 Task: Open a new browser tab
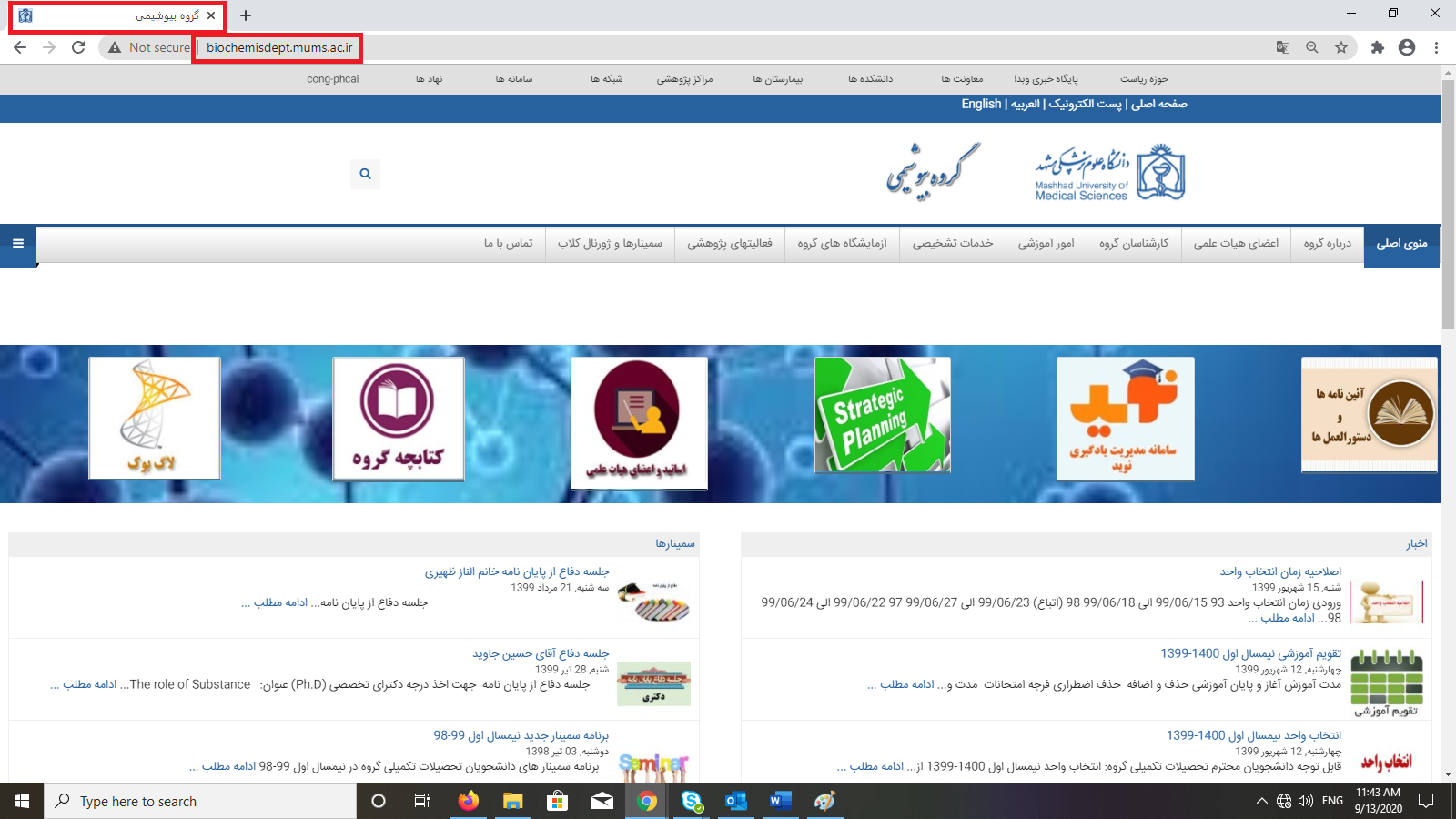pos(246,15)
